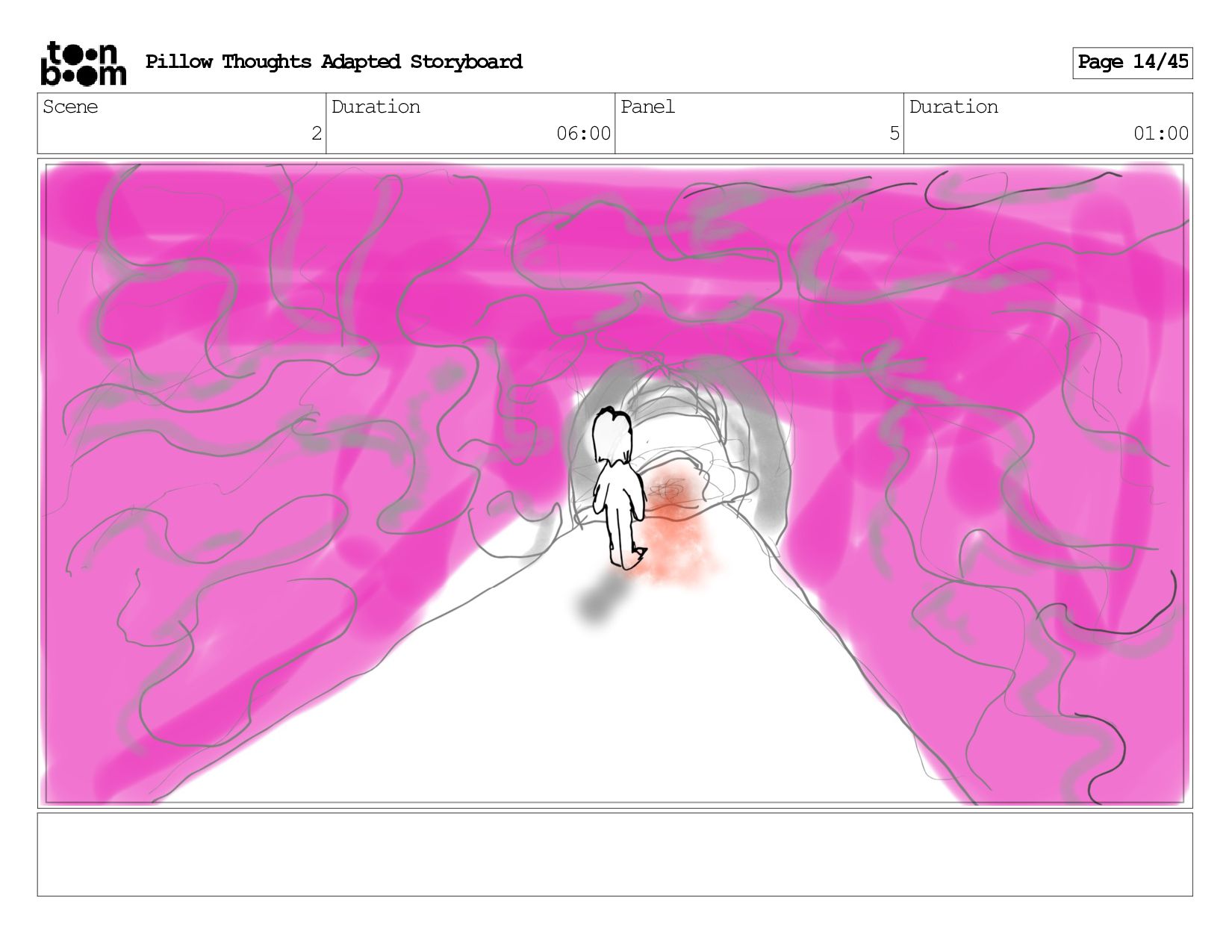Click the Toon Boom logo
Image resolution: width=1232 pixels, height=952 pixels.
(83, 63)
